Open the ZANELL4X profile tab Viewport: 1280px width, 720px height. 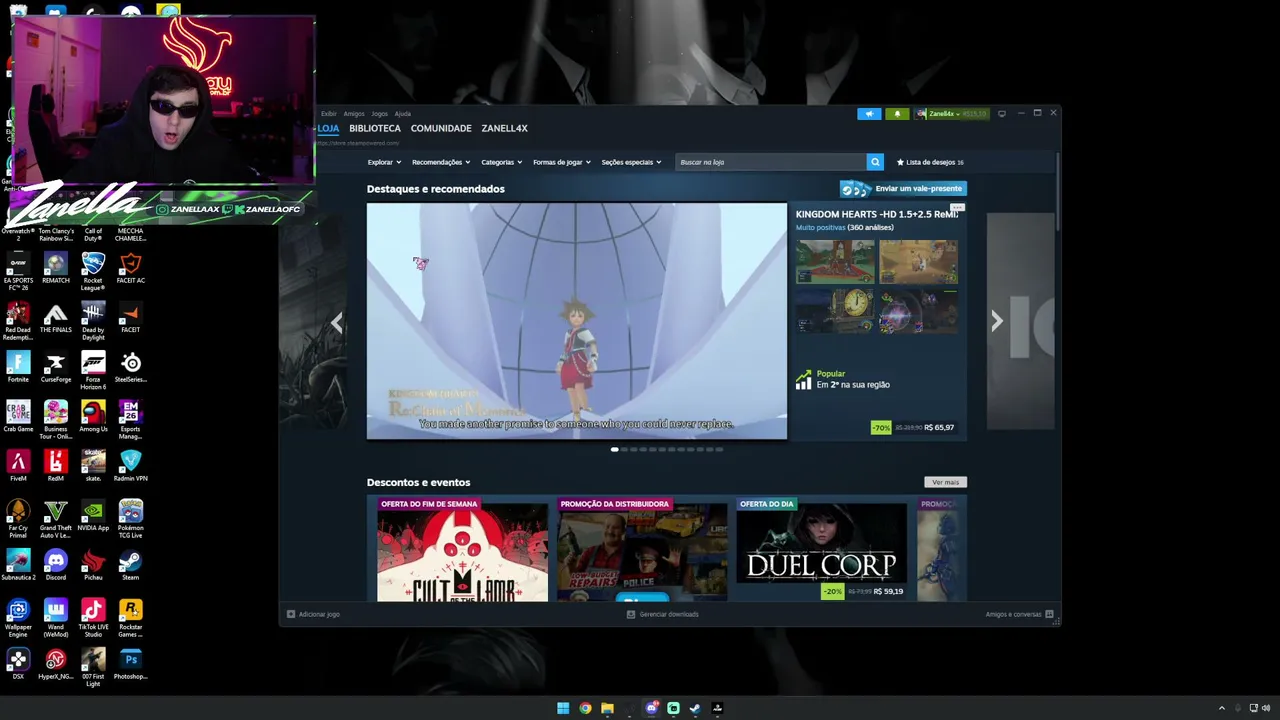(504, 128)
